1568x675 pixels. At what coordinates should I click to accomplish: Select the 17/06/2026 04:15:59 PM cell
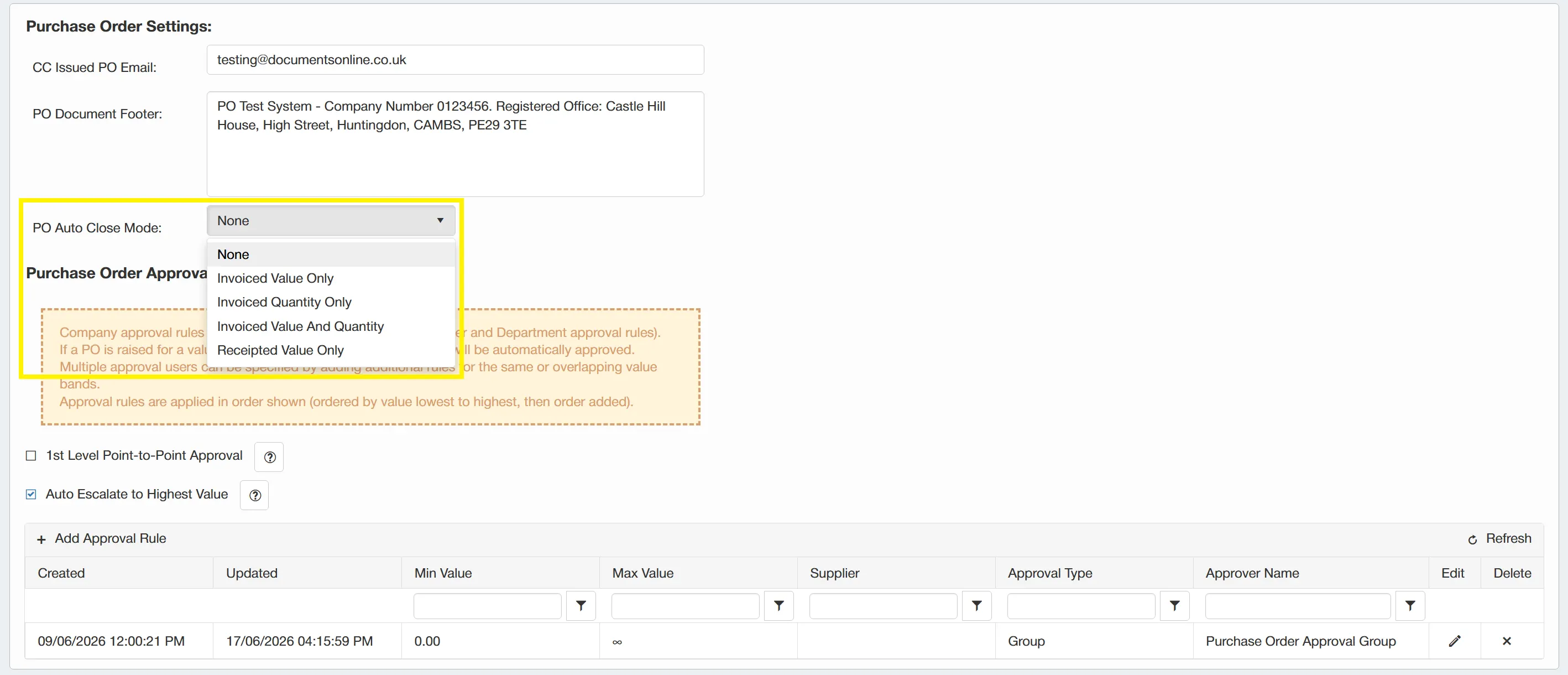(307, 641)
